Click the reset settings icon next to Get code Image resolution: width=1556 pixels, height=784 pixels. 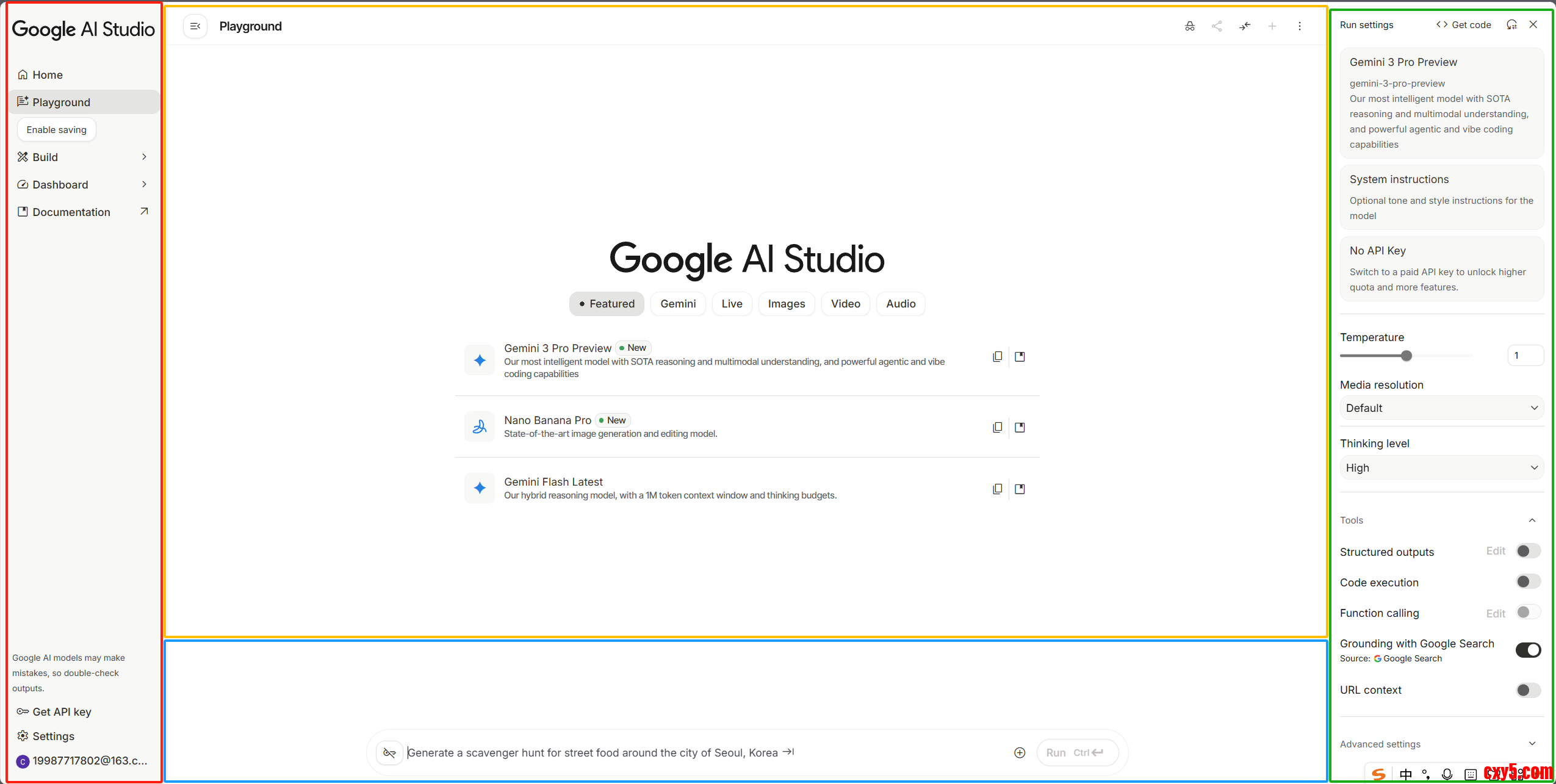[x=1511, y=25]
